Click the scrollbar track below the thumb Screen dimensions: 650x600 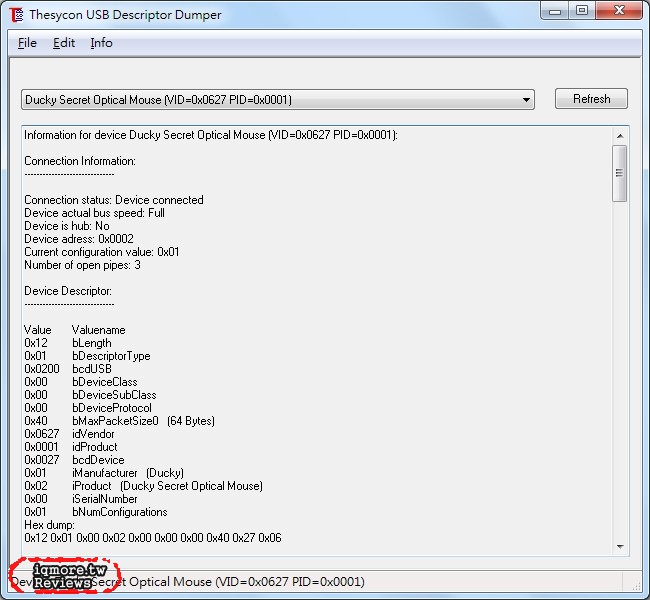[620, 369]
